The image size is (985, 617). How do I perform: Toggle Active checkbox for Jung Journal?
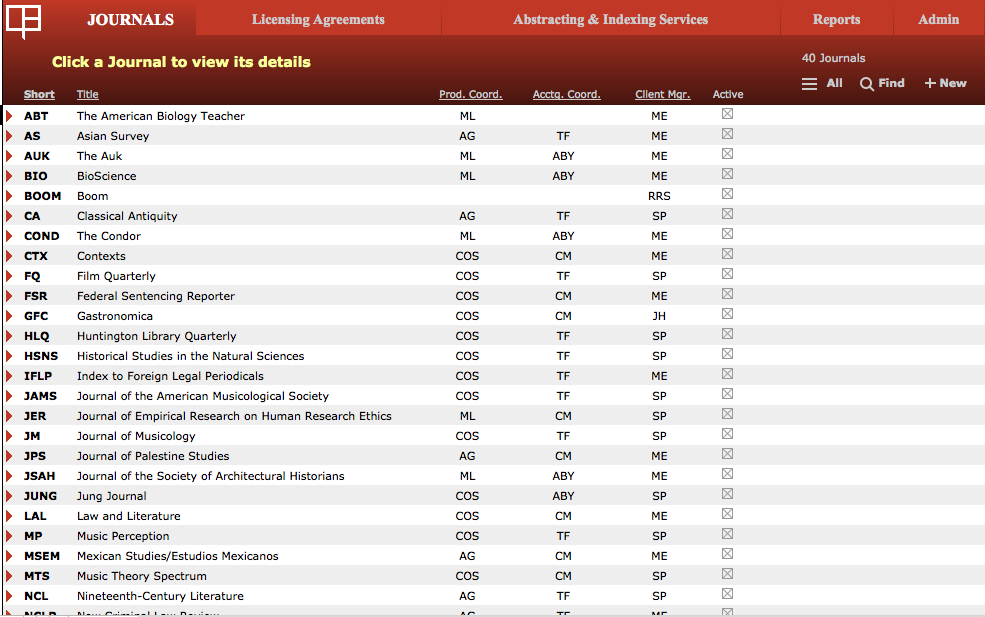(x=727, y=494)
